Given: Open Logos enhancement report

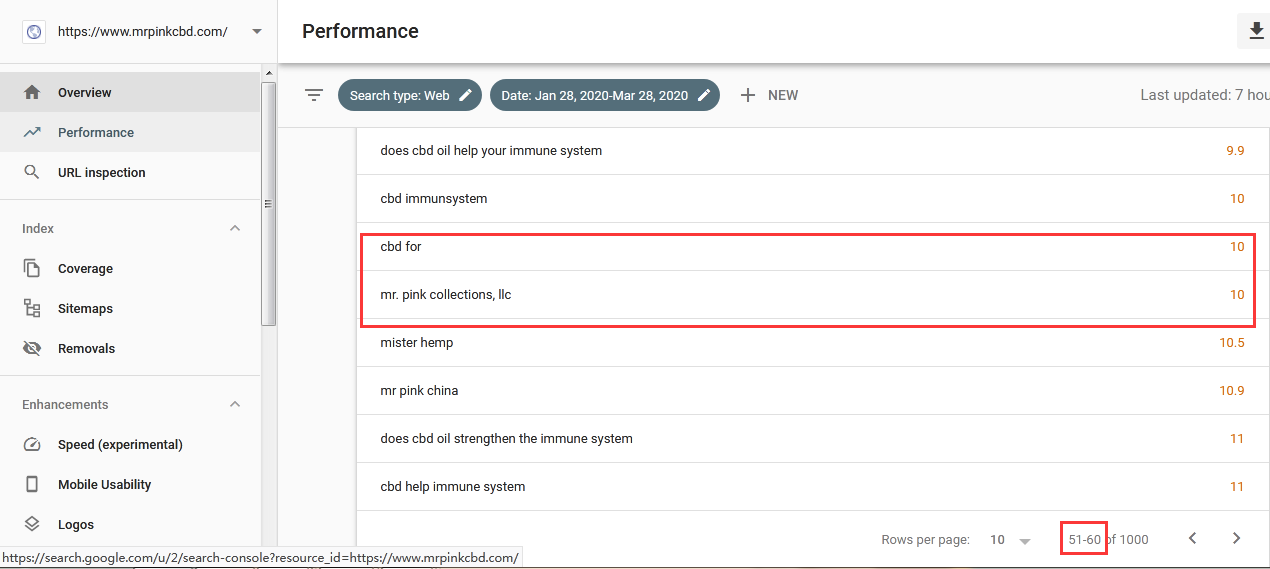Looking at the screenshot, I should [x=130, y=524].
